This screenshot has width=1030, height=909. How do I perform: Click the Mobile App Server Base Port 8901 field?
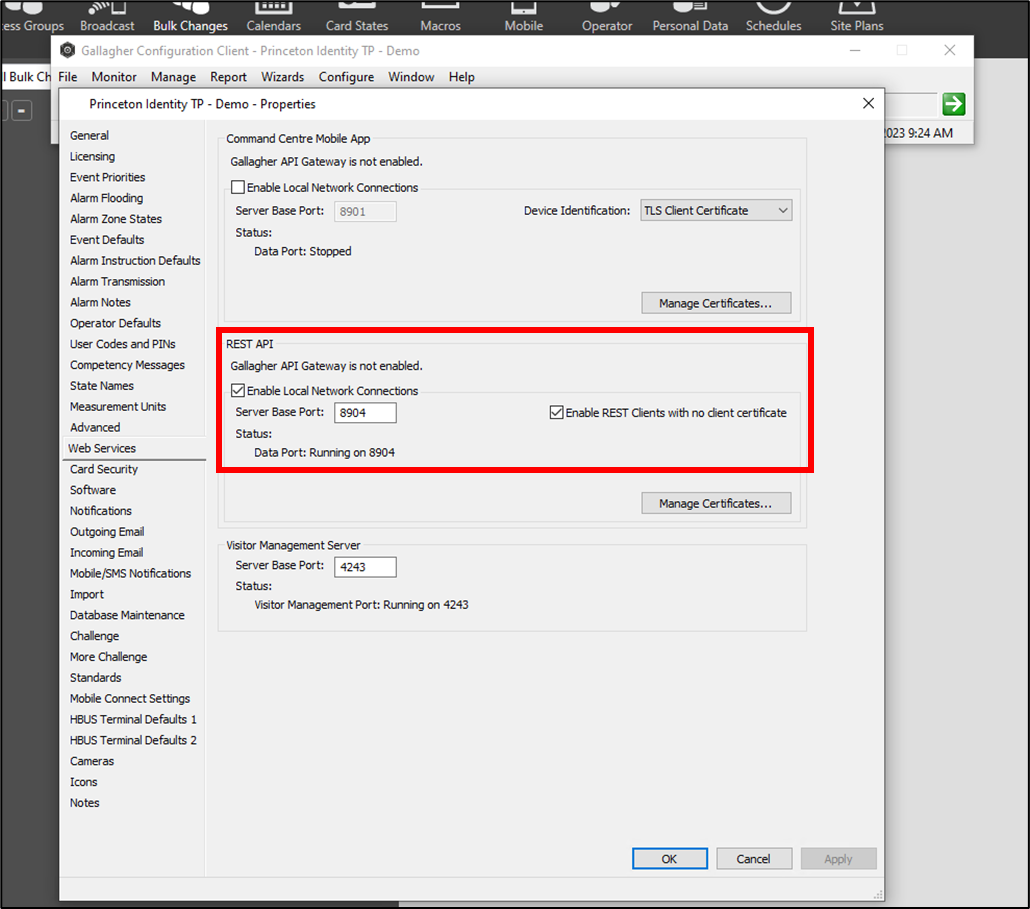pyautogui.click(x=365, y=211)
